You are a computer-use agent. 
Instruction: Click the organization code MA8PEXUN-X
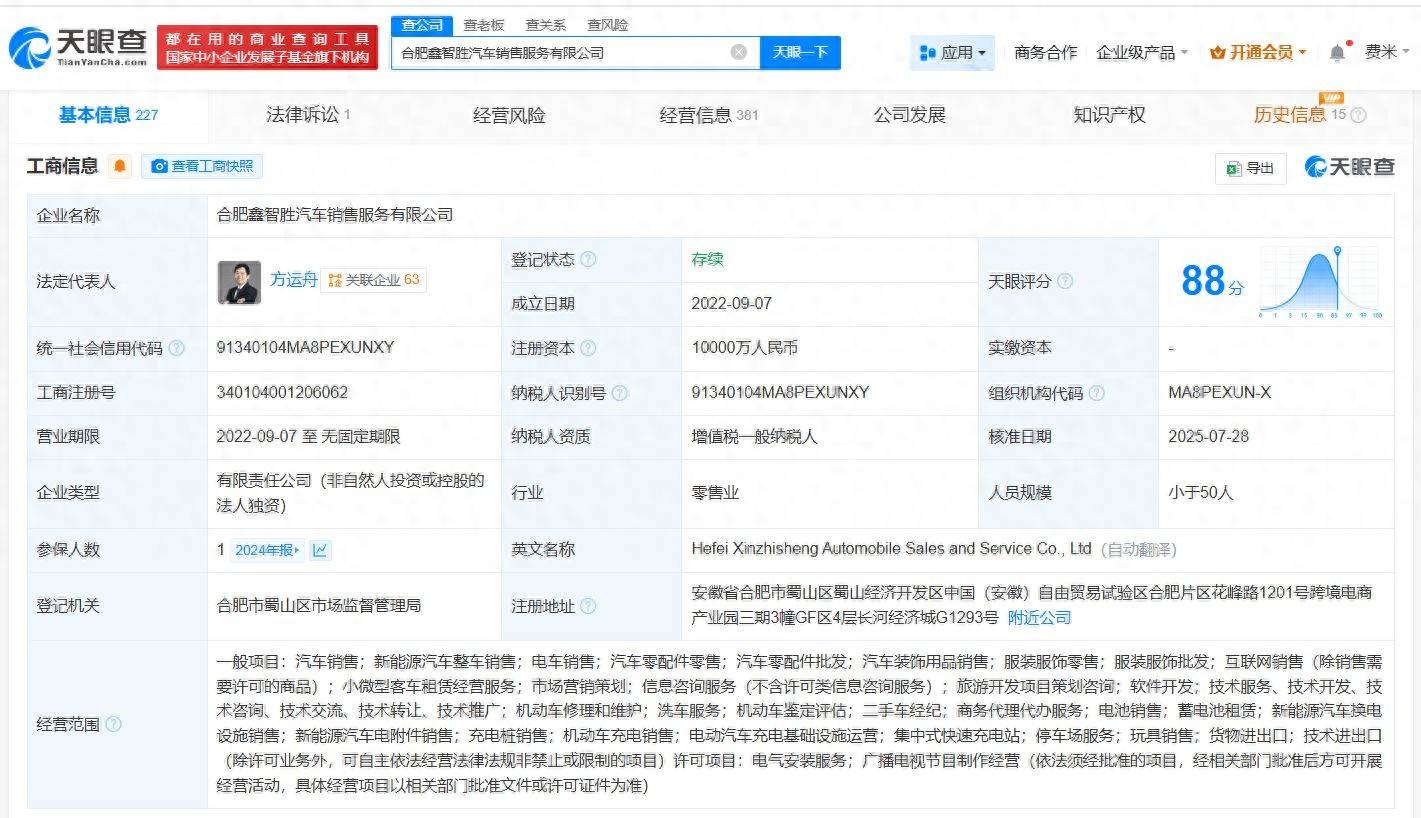(1219, 393)
